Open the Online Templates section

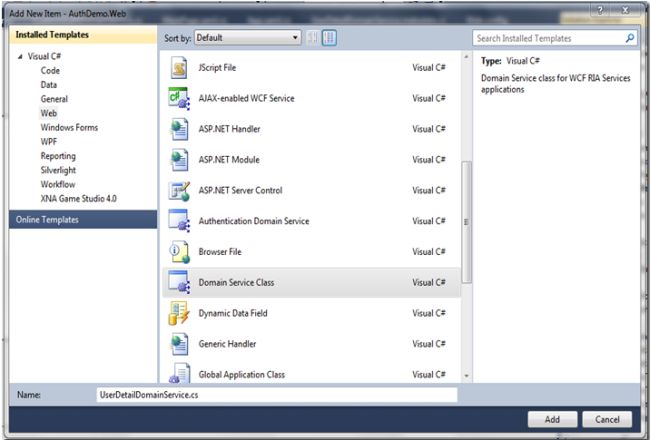(83, 219)
